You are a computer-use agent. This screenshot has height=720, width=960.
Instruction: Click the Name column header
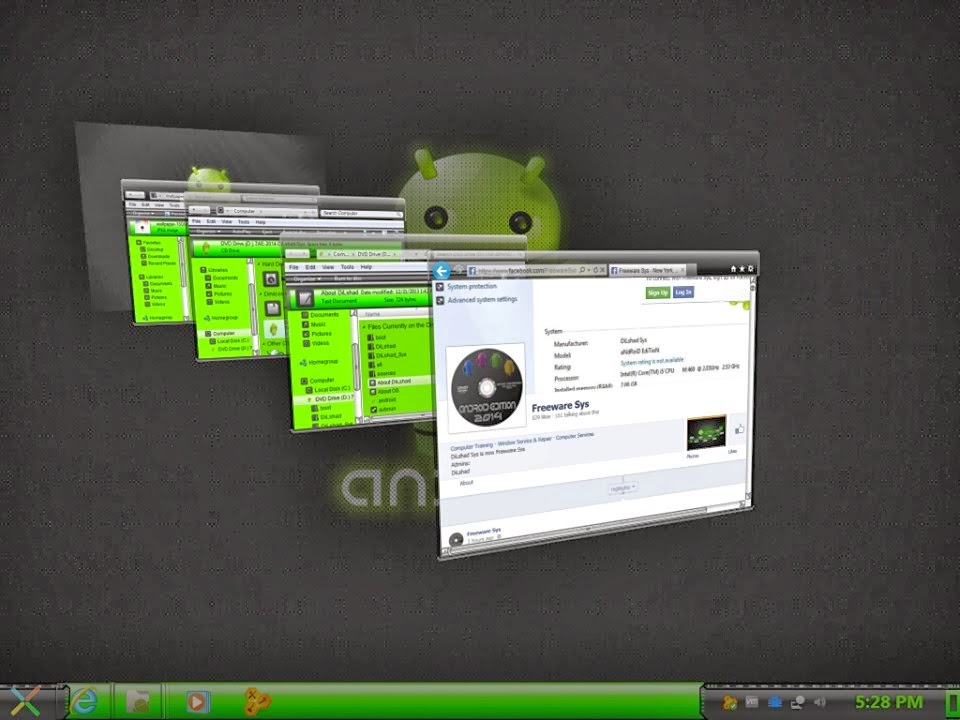coord(372,315)
